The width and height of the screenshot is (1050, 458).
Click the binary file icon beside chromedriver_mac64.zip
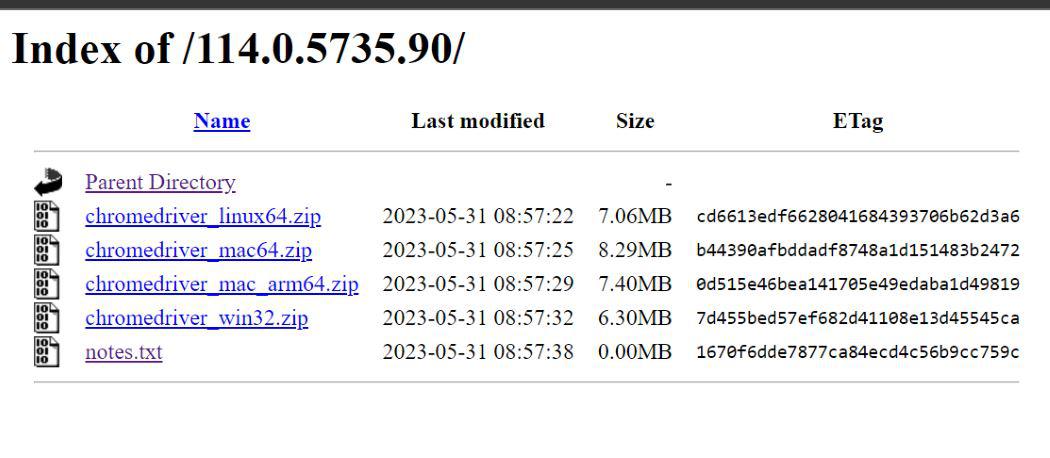[x=47, y=250]
